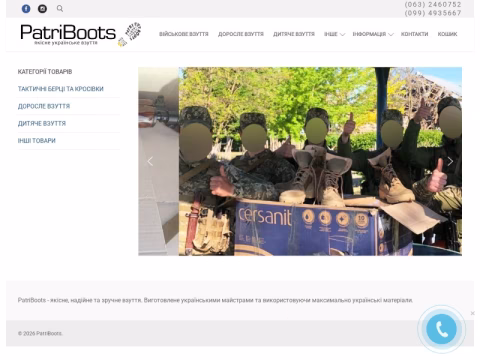Click the blue phone callback button
480x360 pixels.
441,329
